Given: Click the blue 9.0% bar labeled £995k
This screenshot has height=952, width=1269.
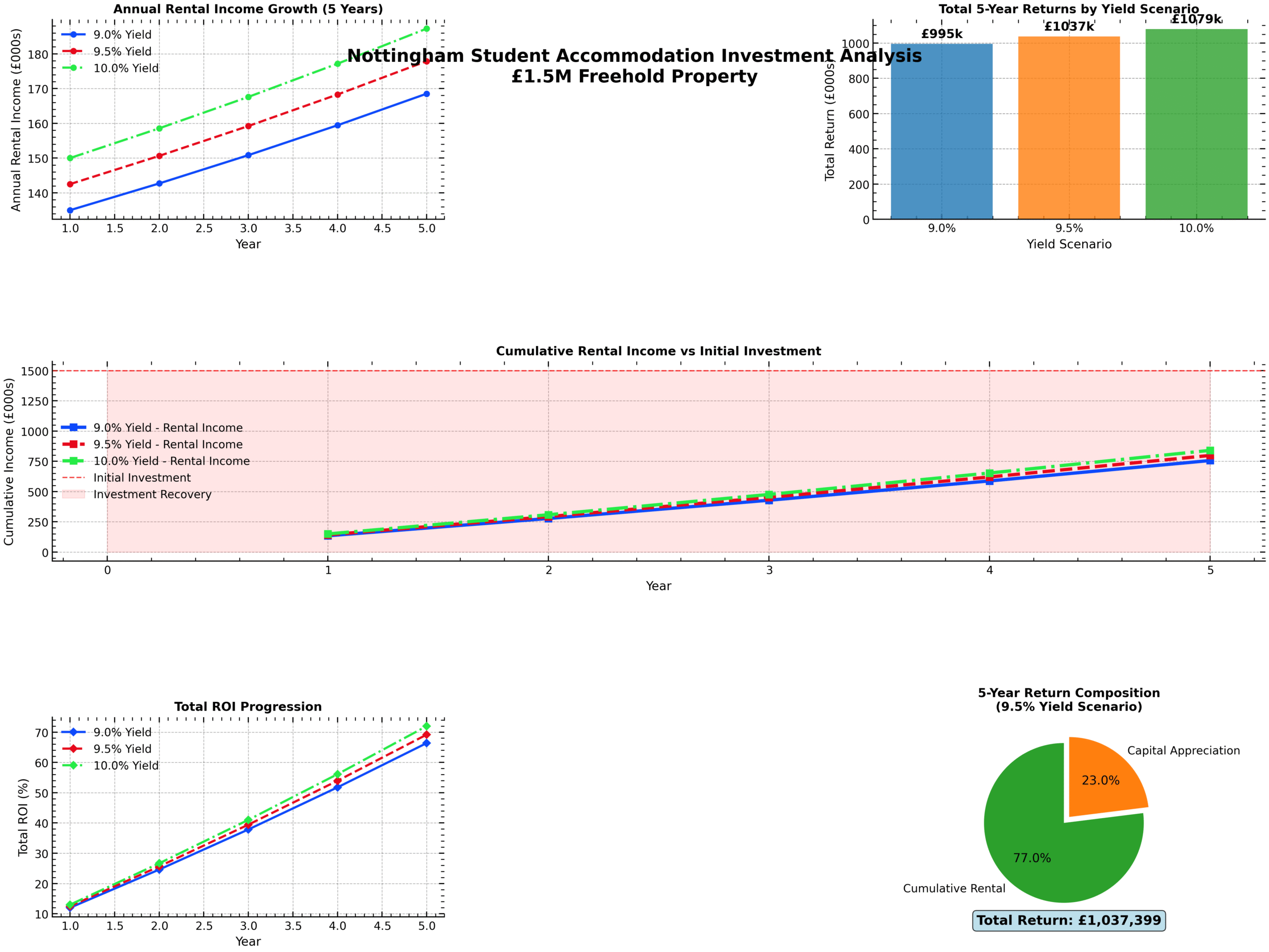Looking at the screenshot, I should (941, 131).
